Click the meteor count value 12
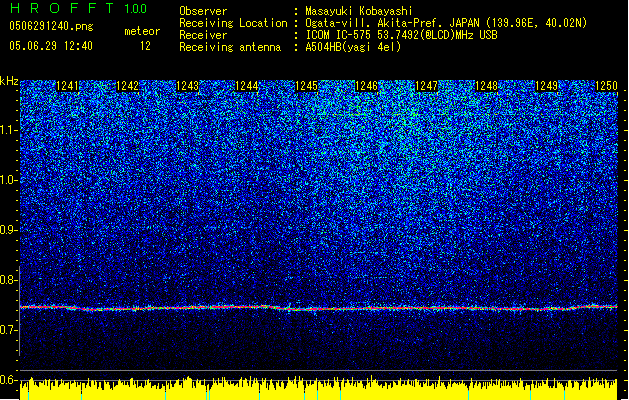This screenshot has width=629, height=400. click(x=145, y=46)
